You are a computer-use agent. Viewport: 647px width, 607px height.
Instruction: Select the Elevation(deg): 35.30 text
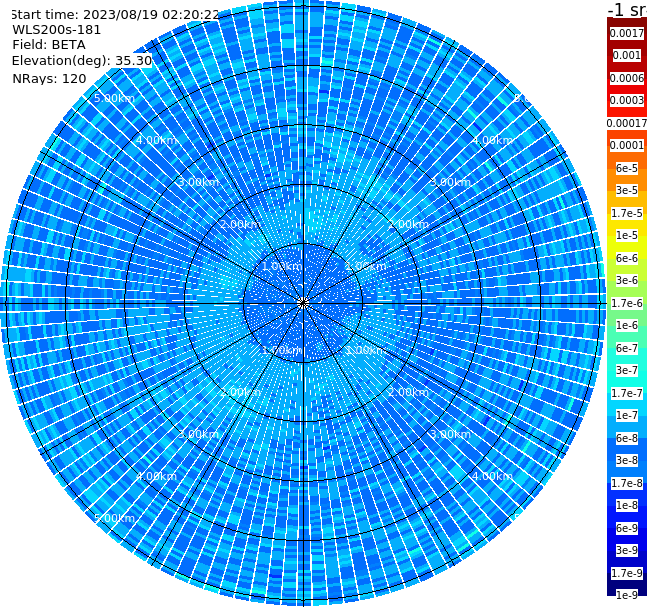point(82,61)
